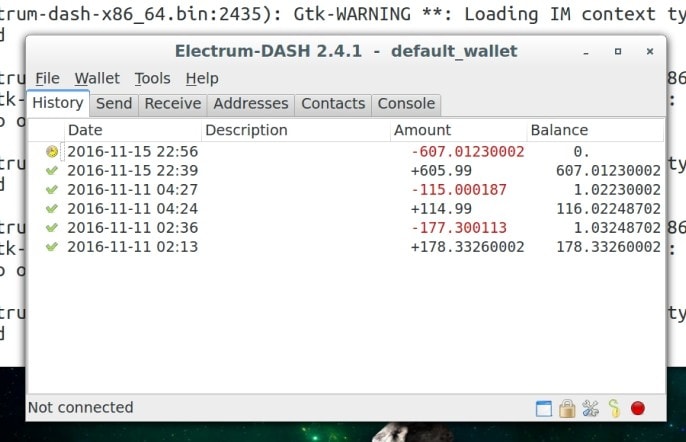
Task: Click the 0. balance cell
Action: pyautogui.click(x=581, y=152)
